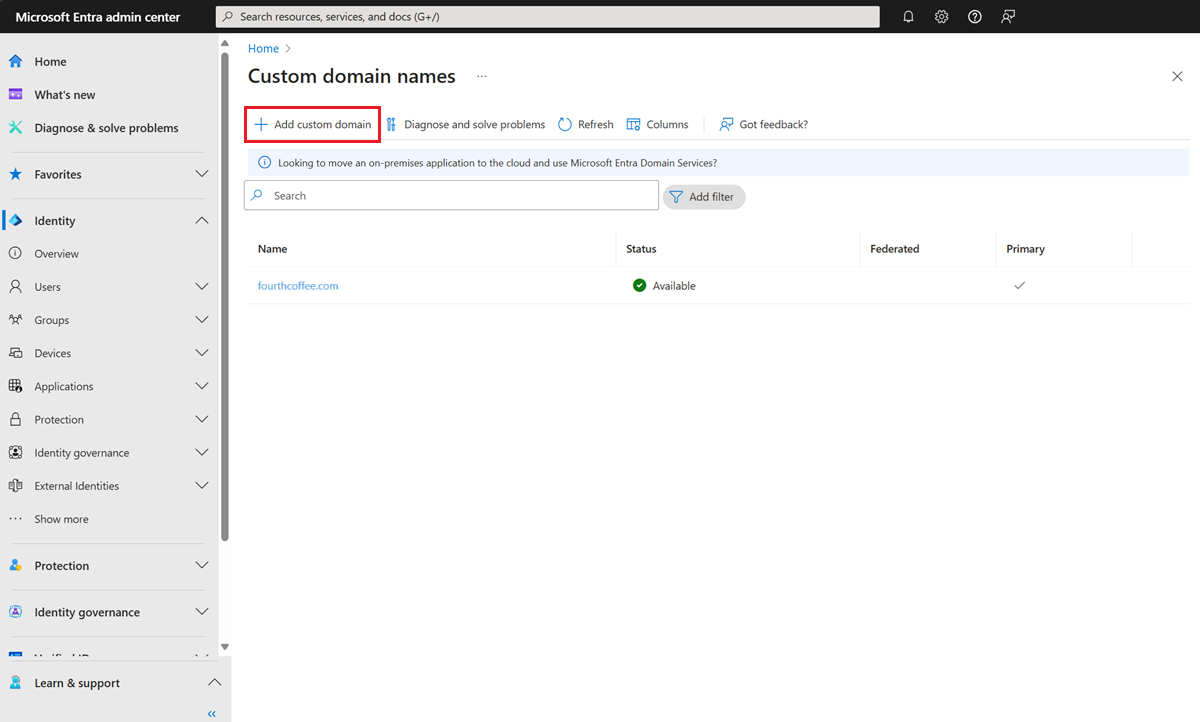This screenshot has width=1200, height=722.
Task: Collapse the Identity section
Action: pos(202,220)
